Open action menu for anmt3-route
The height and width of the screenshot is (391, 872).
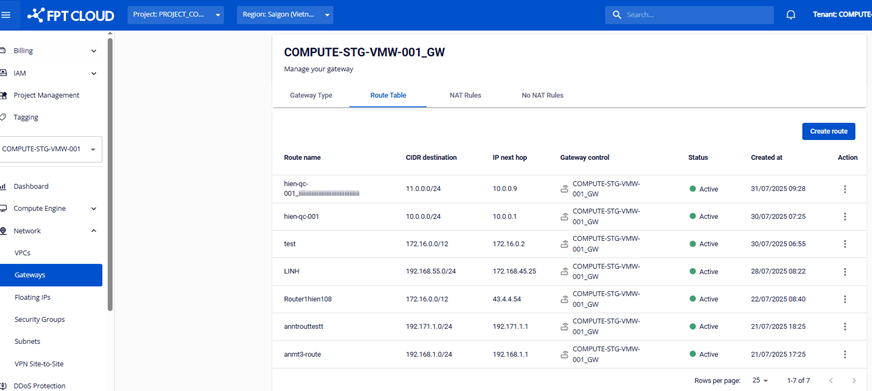(x=845, y=354)
